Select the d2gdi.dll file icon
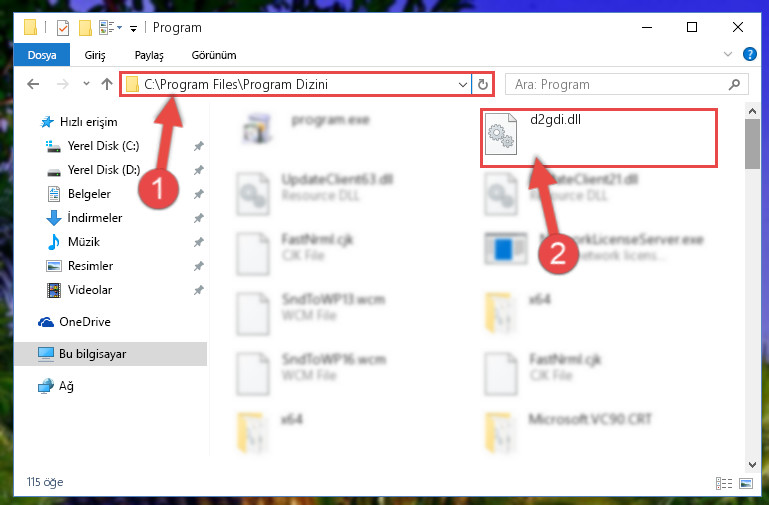 pyautogui.click(x=500, y=133)
